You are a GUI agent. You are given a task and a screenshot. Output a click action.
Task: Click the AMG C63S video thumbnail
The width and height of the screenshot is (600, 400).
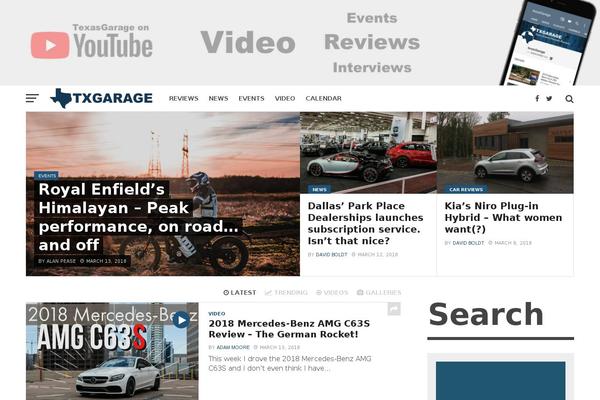[x=112, y=351]
